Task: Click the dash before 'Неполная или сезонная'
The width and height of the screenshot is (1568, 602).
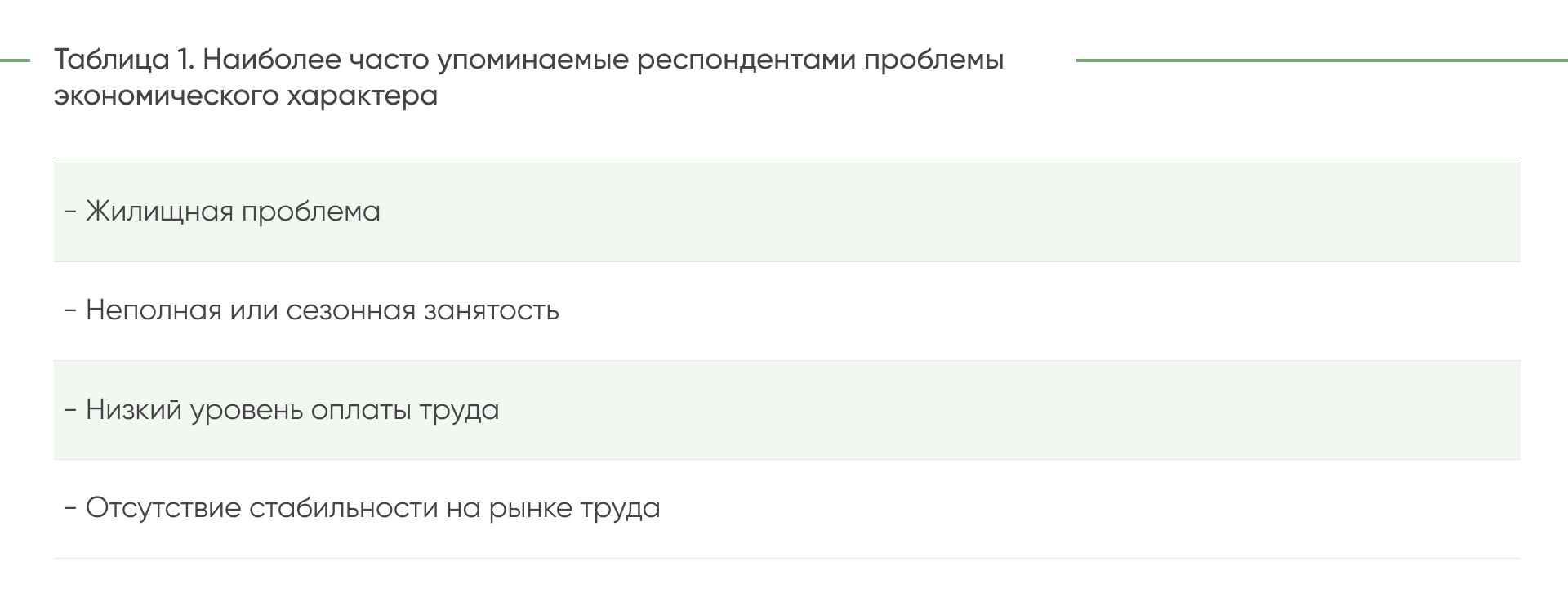Action: point(71,311)
